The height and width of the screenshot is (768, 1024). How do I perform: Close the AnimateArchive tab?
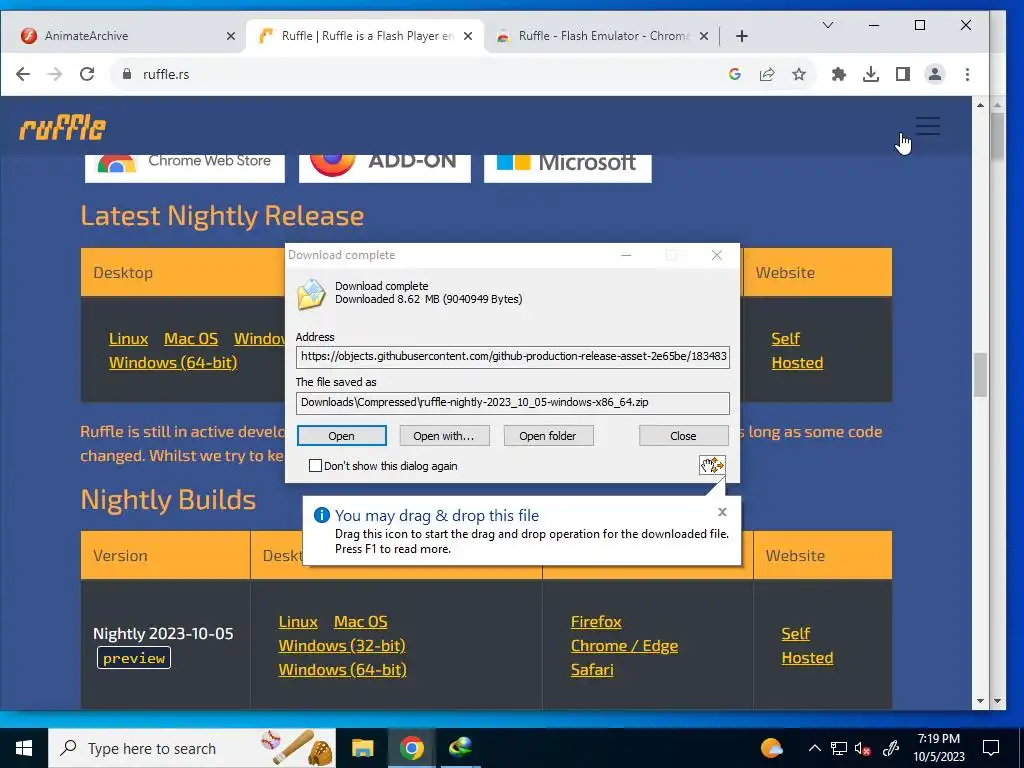(x=231, y=36)
